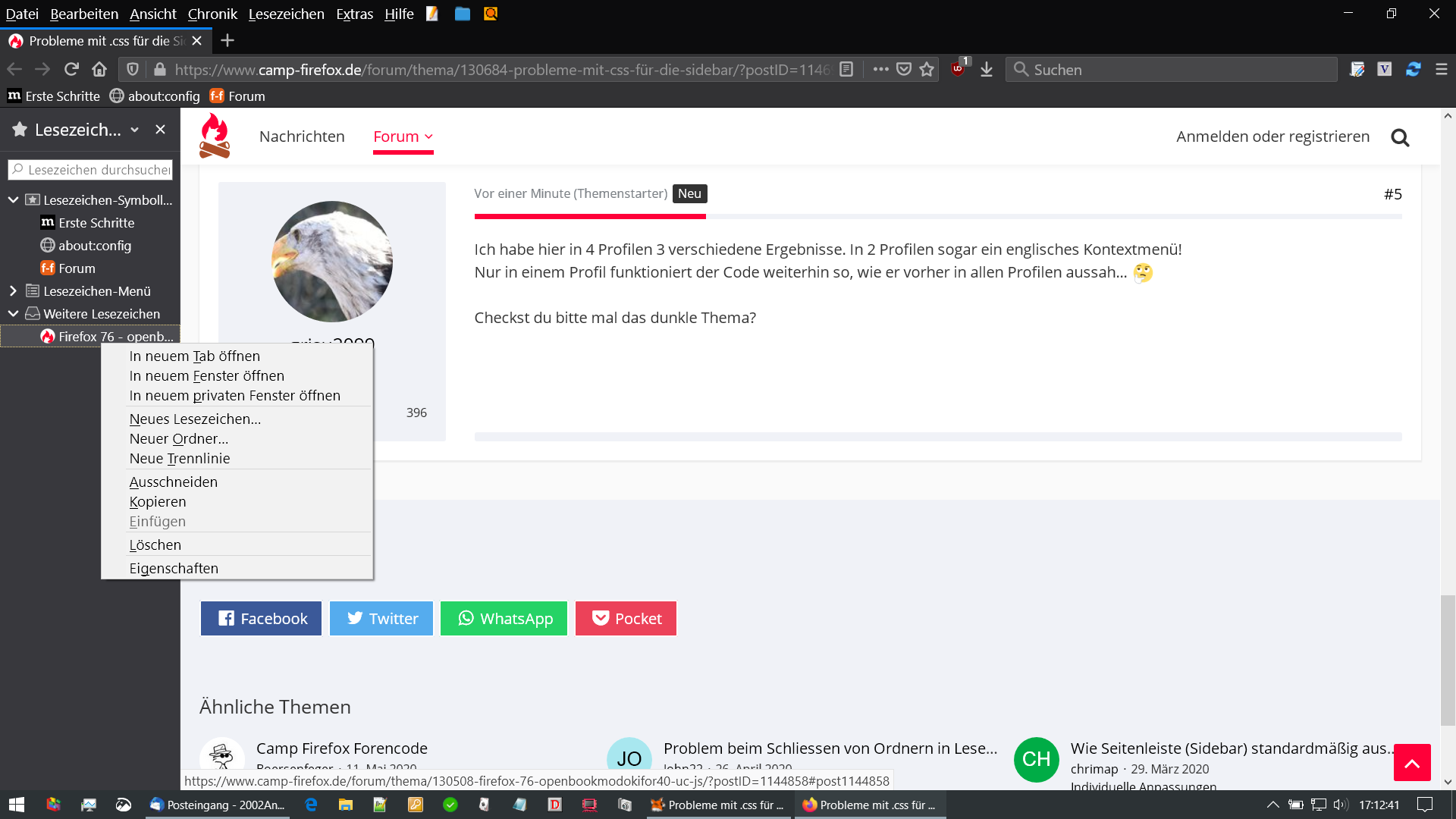This screenshot has height=819, width=1456.
Task: Open reader view icon in address bar
Action: tap(846, 69)
